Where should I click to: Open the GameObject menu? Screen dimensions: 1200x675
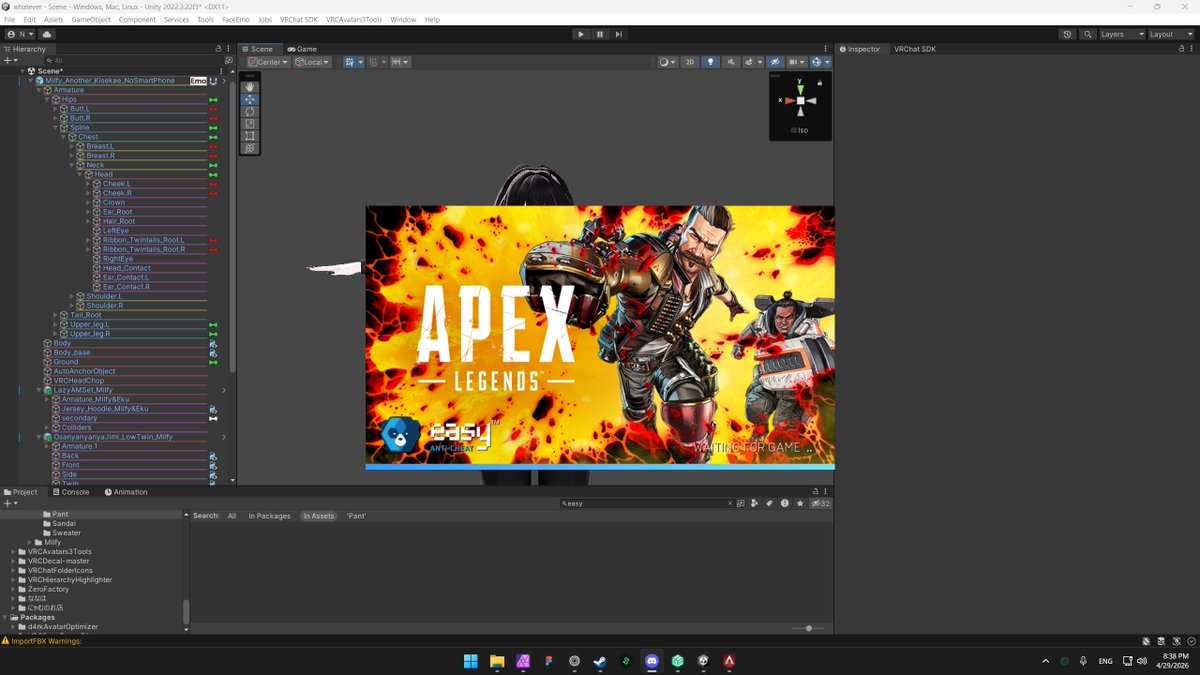[x=91, y=20]
